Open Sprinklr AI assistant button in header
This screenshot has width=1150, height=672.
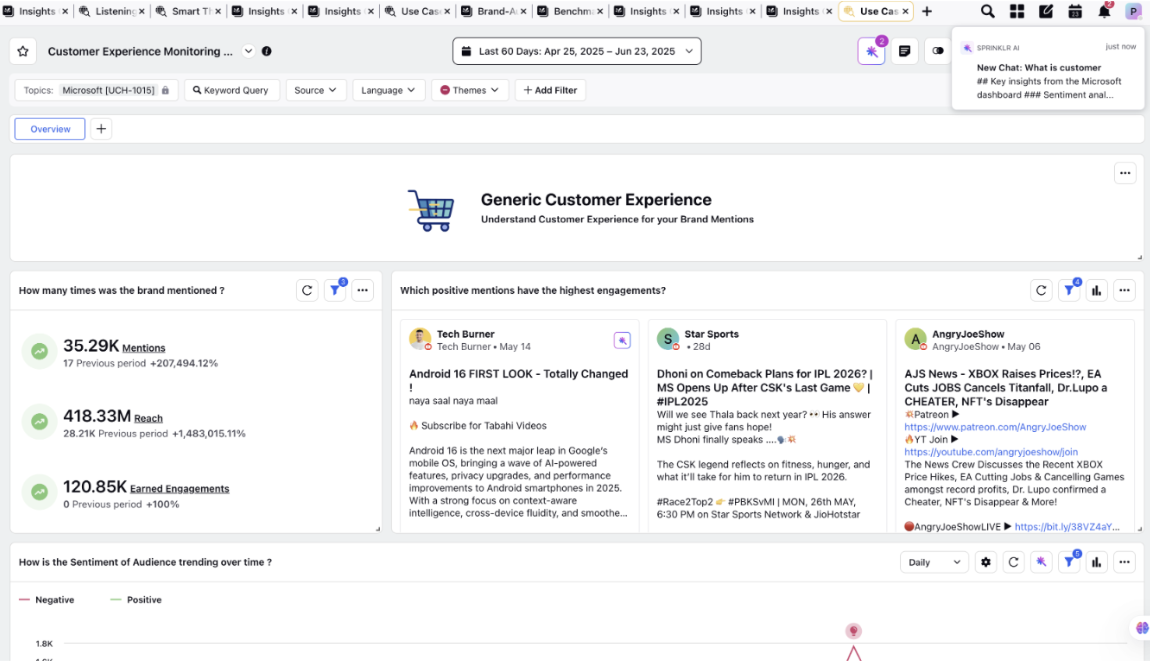point(871,51)
